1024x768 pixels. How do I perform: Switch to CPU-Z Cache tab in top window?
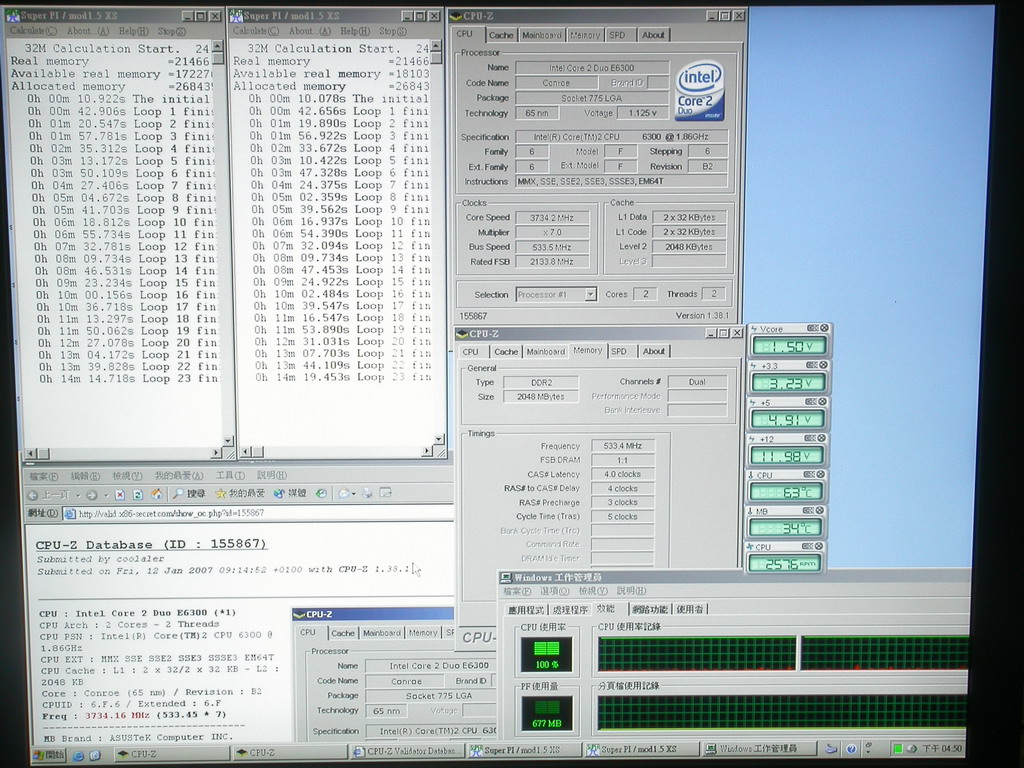click(x=501, y=35)
